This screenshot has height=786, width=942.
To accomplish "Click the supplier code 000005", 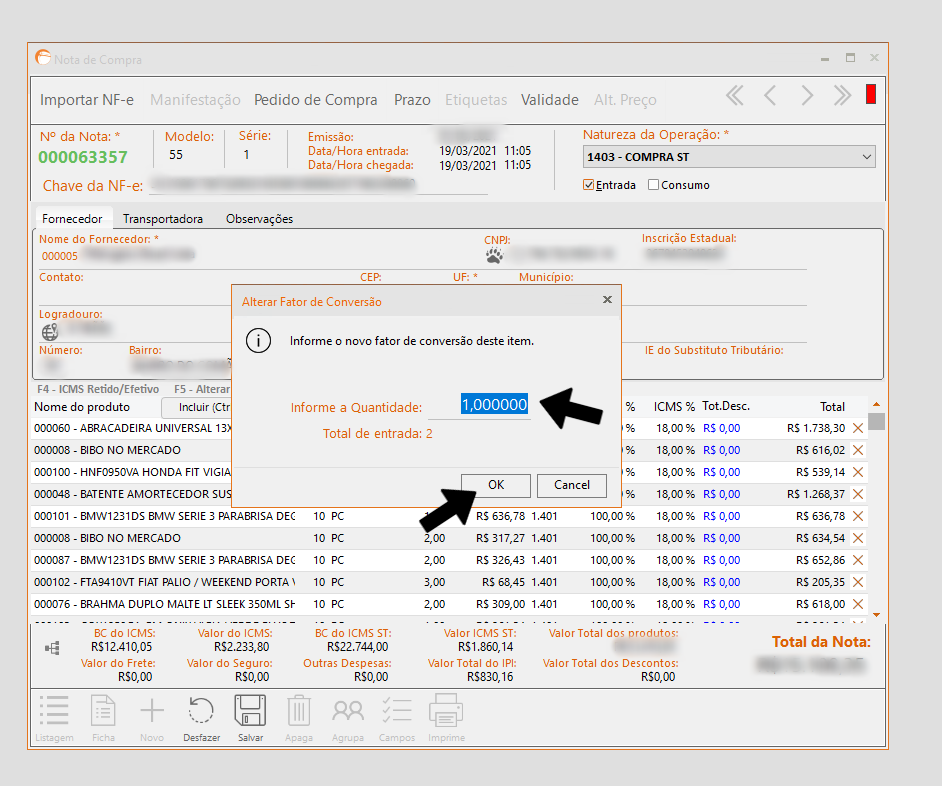I will (x=59, y=256).
